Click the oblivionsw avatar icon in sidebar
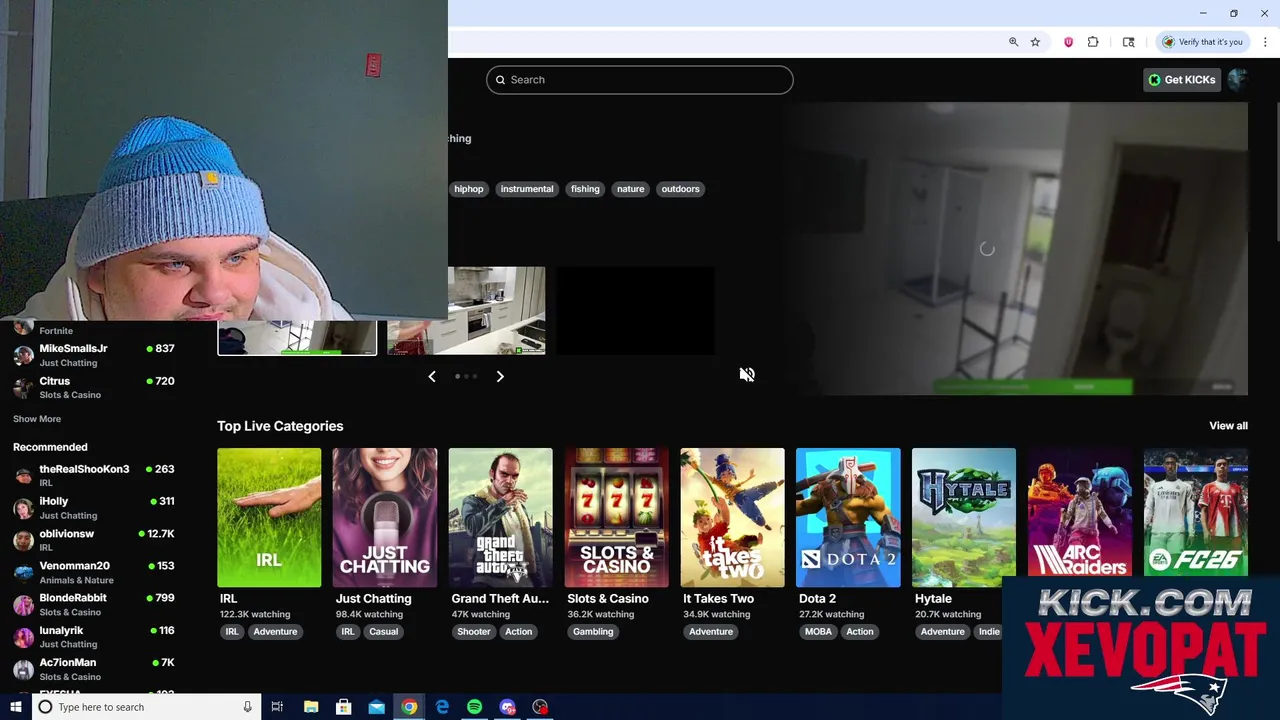The height and width of the screenshot is (720, 1280). 23,541
